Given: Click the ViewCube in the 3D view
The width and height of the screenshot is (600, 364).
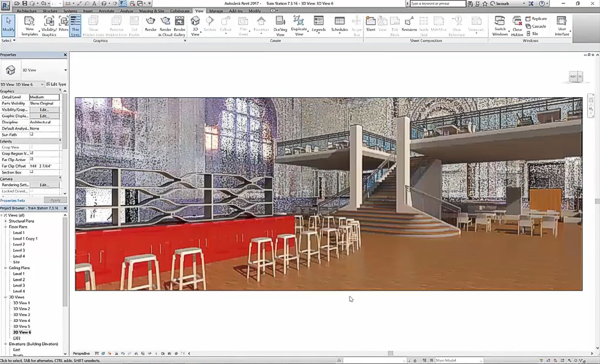Looking at the screenshot, I should [x=576, y=77].
